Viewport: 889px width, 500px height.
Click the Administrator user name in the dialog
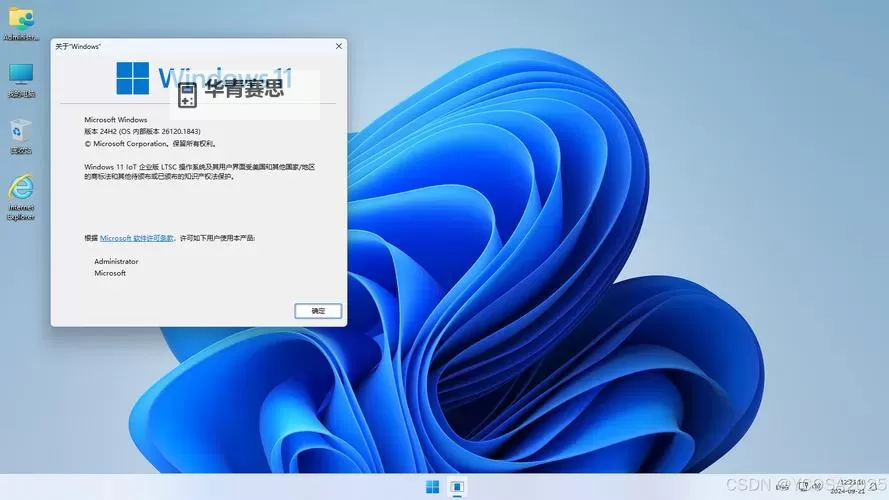pos(116,261)
